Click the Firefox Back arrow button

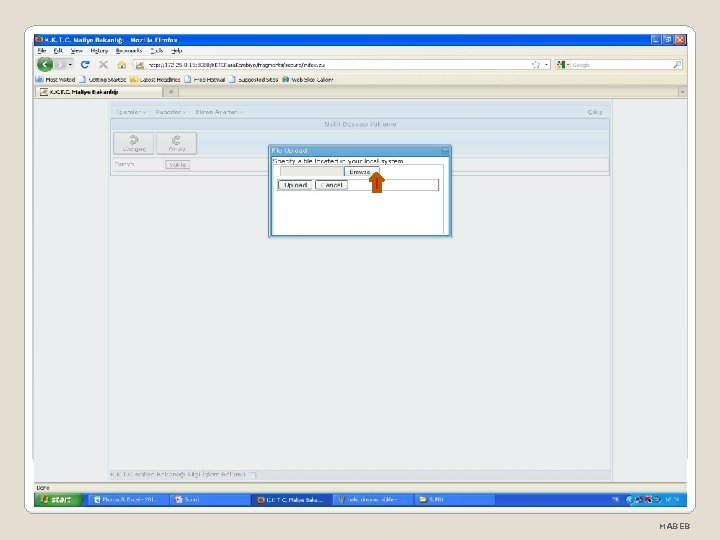45,64
